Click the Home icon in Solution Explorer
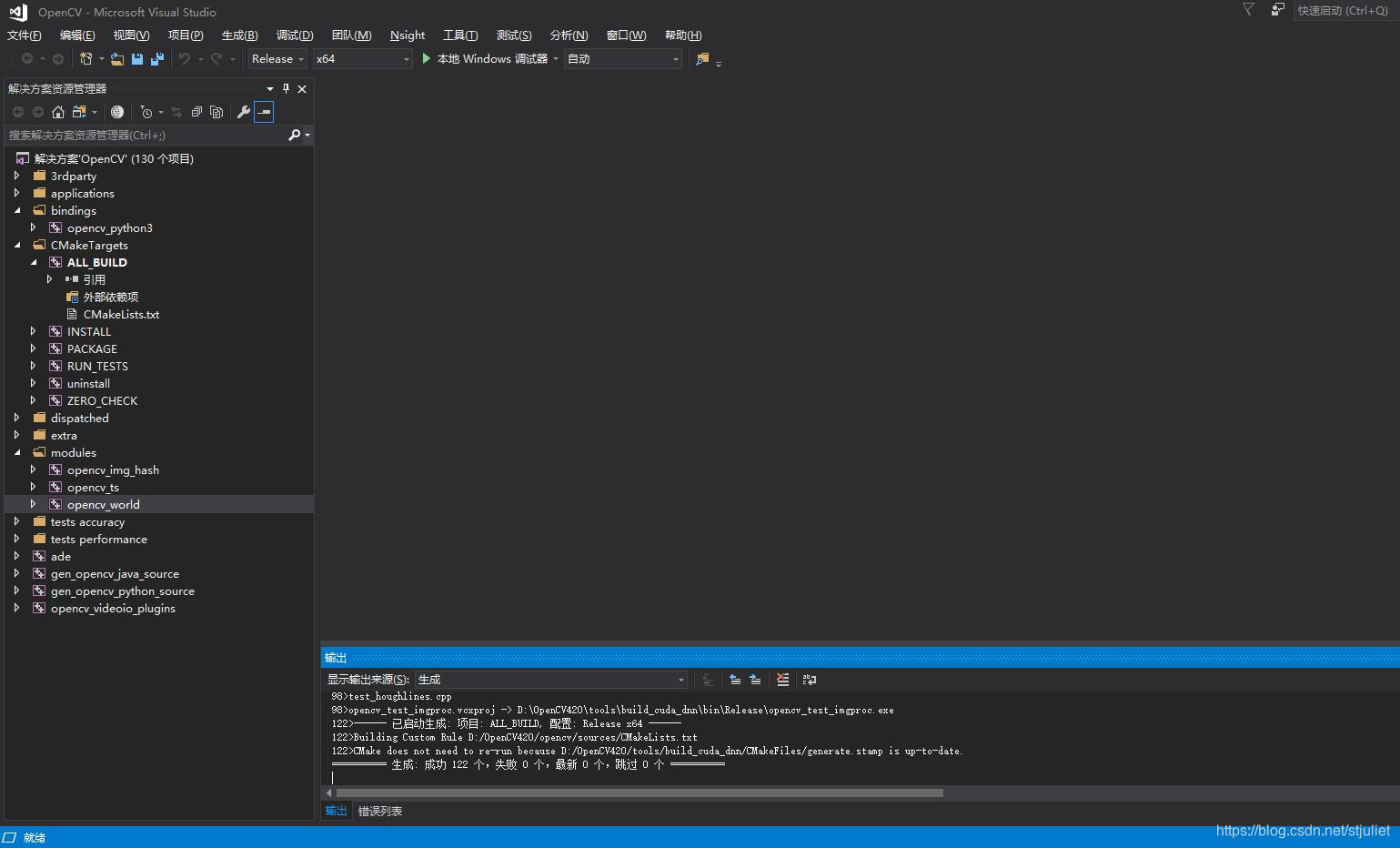 click(x=58, y=112)
